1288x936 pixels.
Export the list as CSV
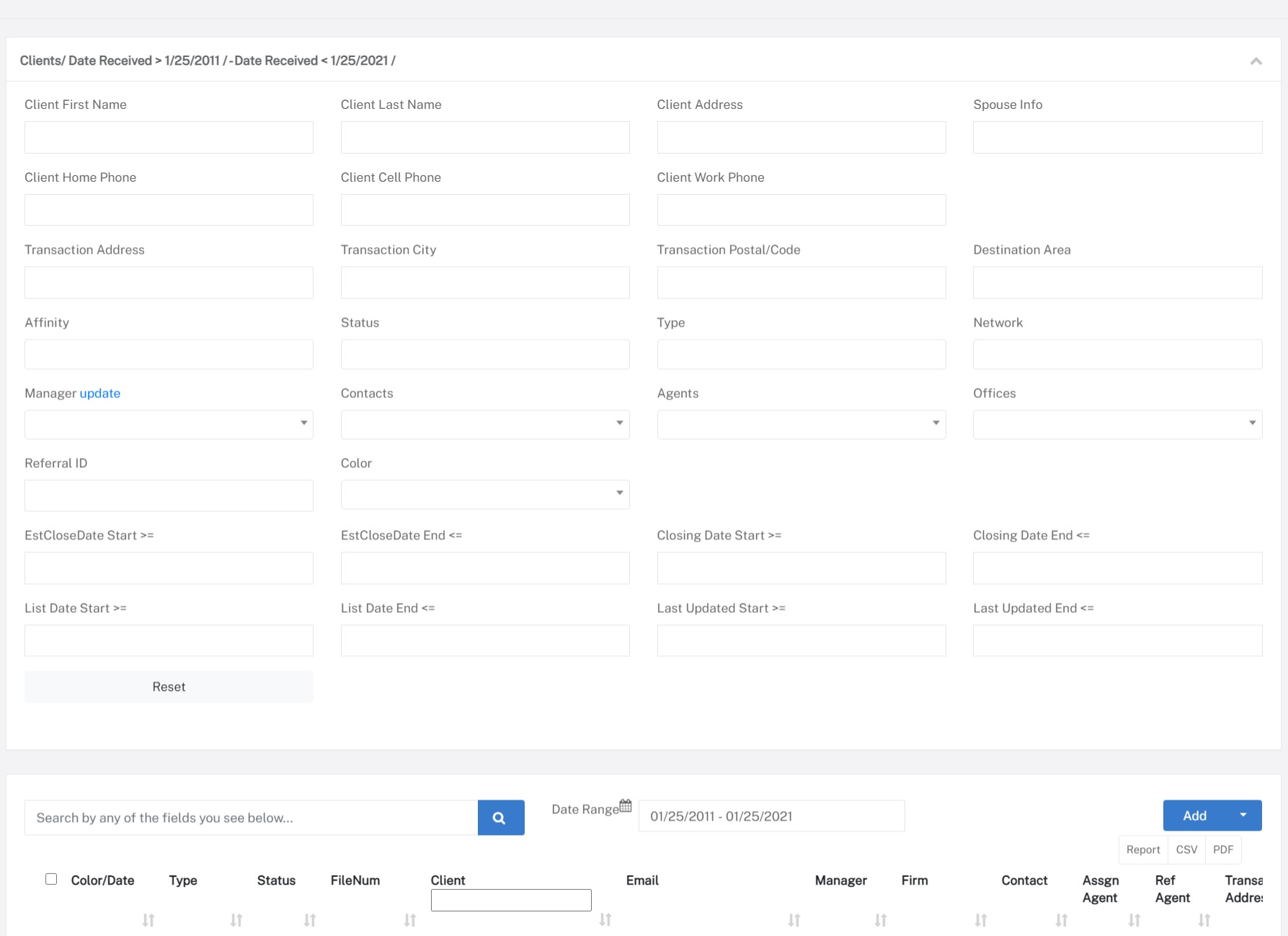pos(1186,849)
